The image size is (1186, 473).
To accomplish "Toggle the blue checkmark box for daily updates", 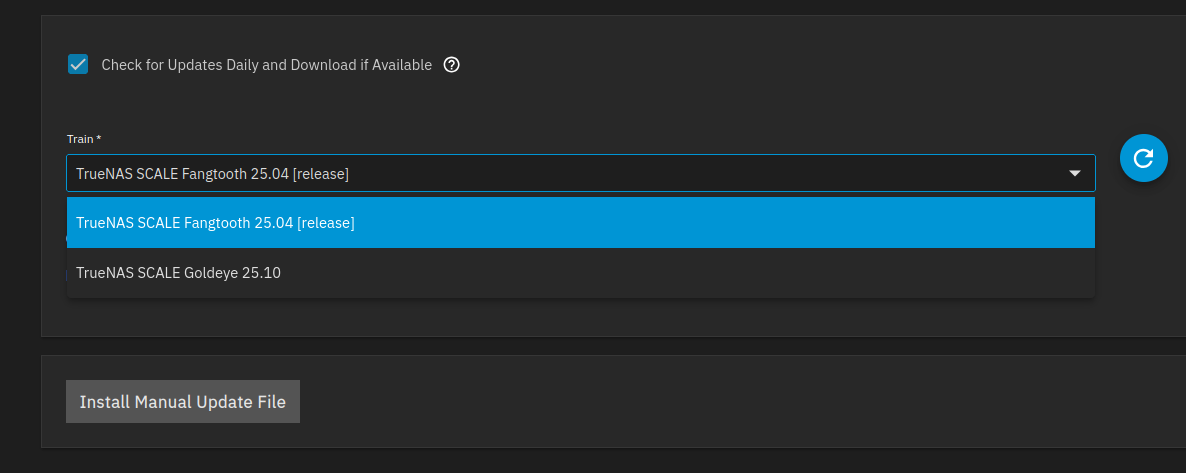I will click(78, 65).
